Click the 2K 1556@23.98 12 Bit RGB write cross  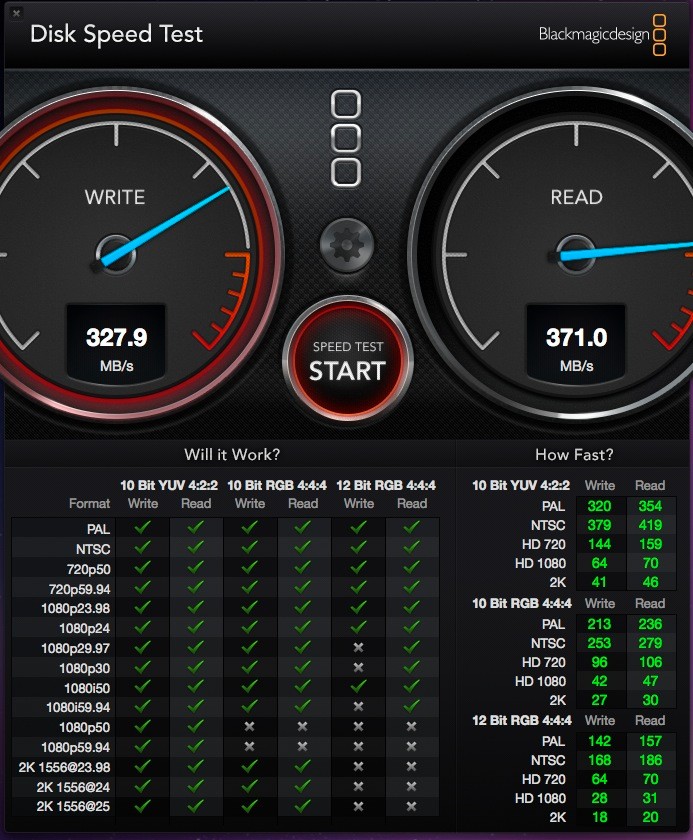(358, 767)
